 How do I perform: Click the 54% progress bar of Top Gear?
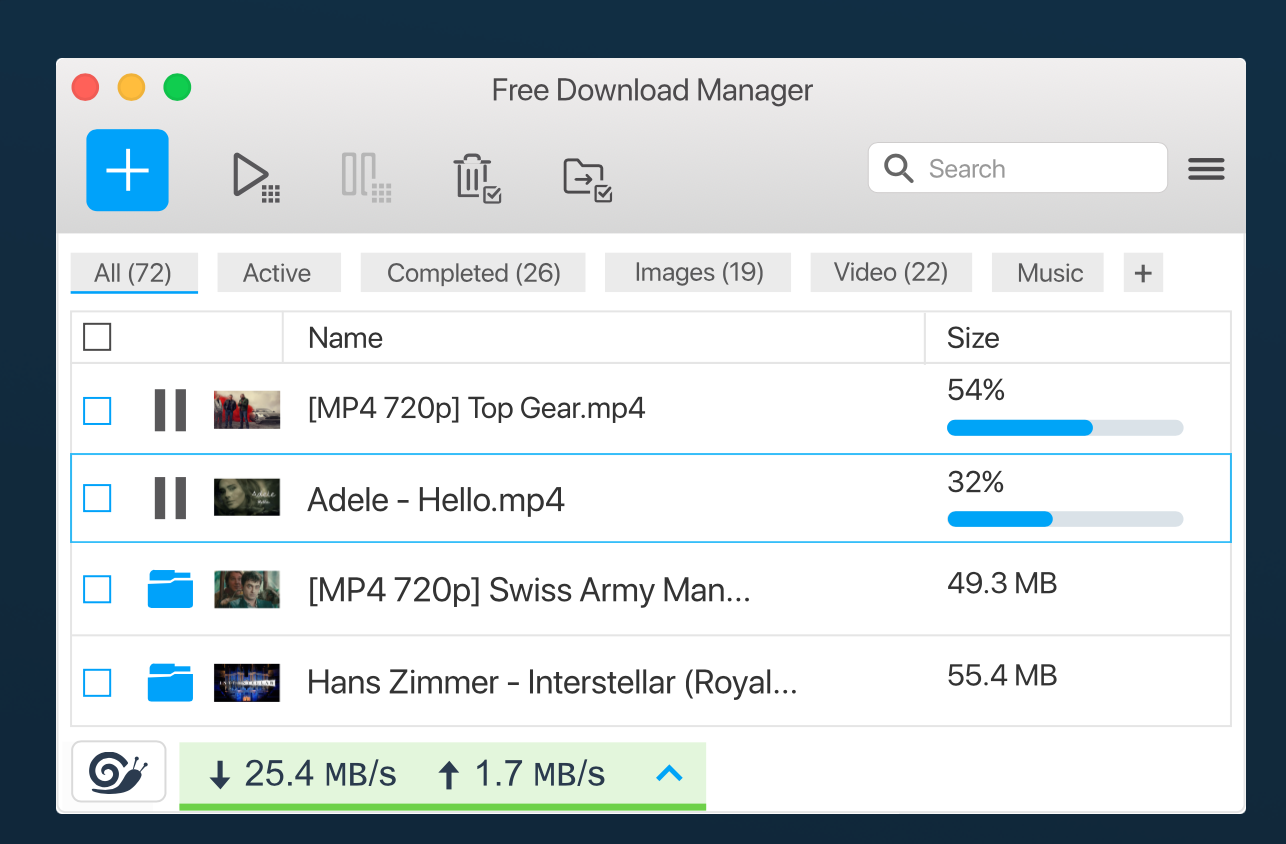click(x=1065, y=428)
